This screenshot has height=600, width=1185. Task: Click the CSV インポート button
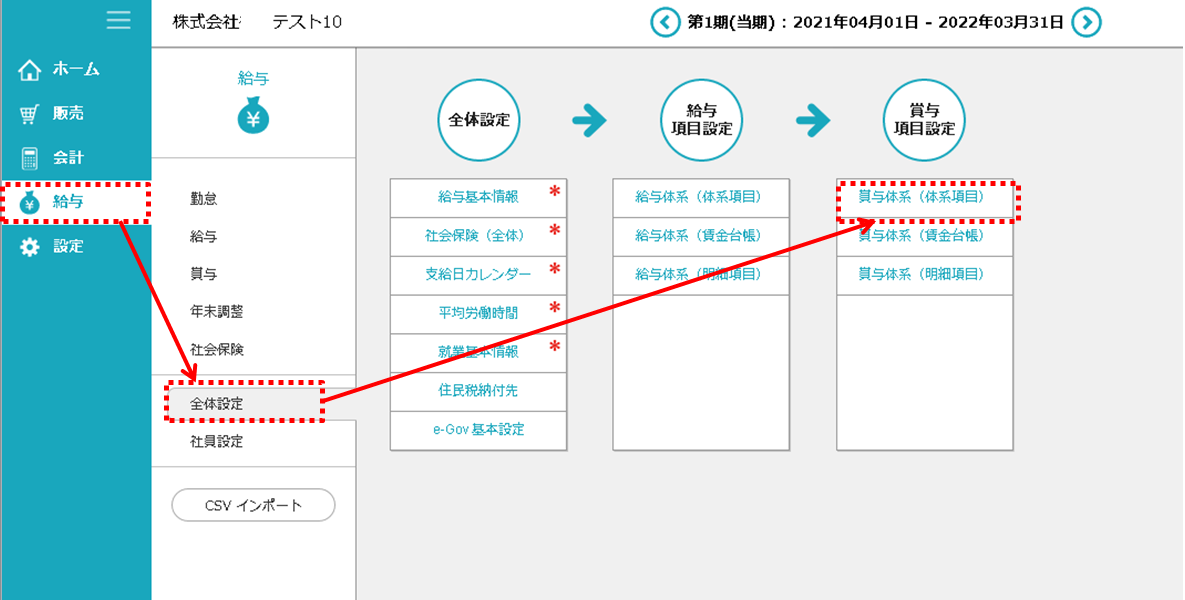pyautogui.click(x=254, y=505)
